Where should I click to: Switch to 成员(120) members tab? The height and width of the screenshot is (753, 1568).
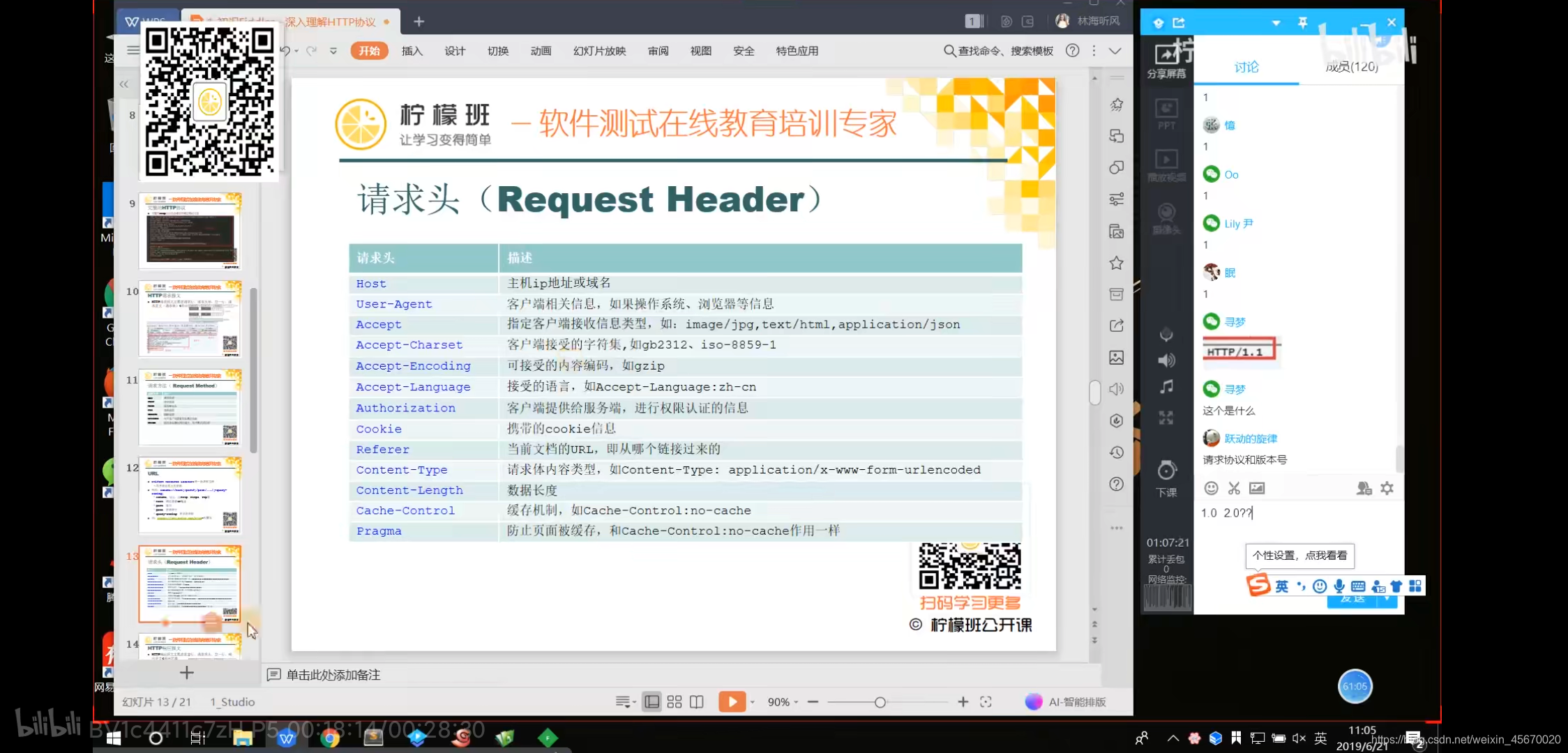(1351, 67)
